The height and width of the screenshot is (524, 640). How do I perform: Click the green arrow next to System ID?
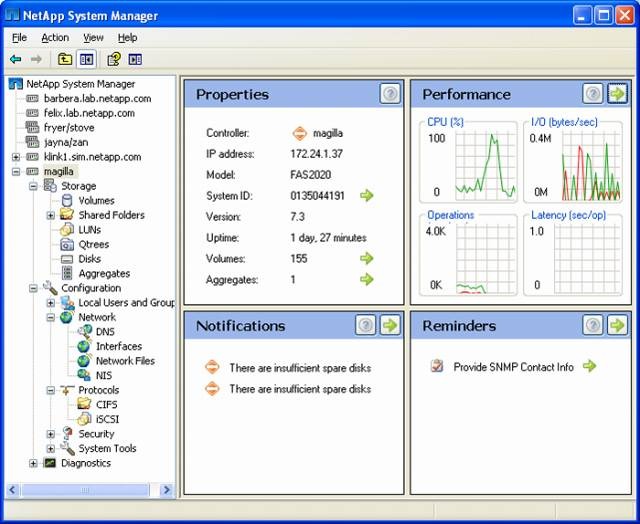[367, 195]
